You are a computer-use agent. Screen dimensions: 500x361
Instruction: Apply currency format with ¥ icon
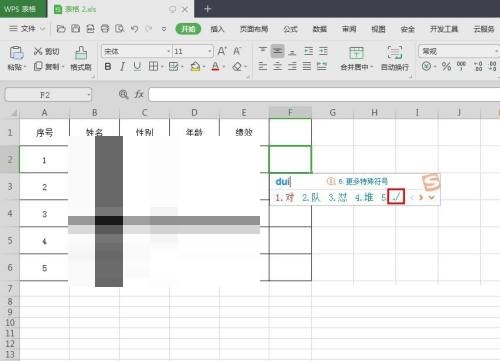[426, 66]
